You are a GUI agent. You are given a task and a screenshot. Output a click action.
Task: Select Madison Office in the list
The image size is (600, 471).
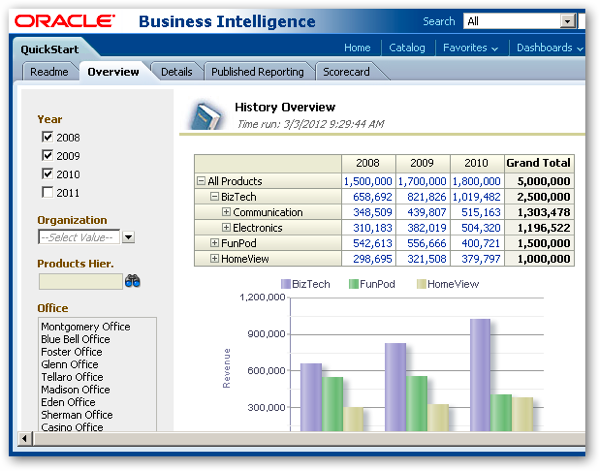tap(76, 390)
